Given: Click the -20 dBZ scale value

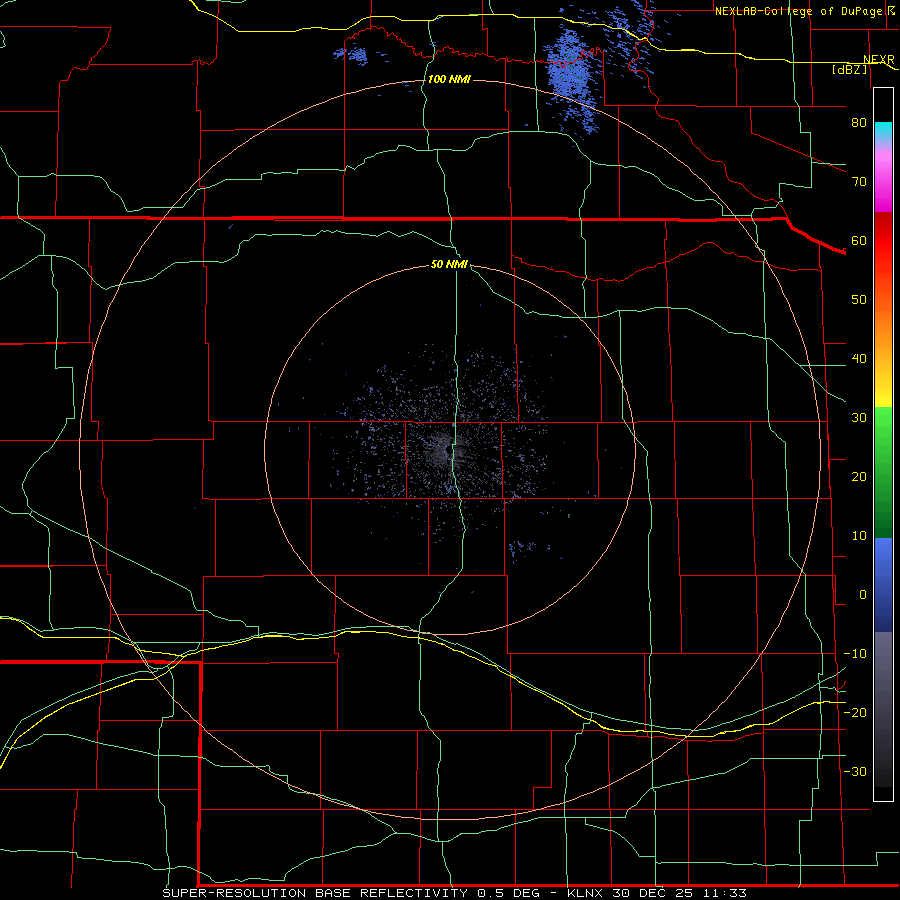Looking at the screenshot, I should tap(855, 712).
